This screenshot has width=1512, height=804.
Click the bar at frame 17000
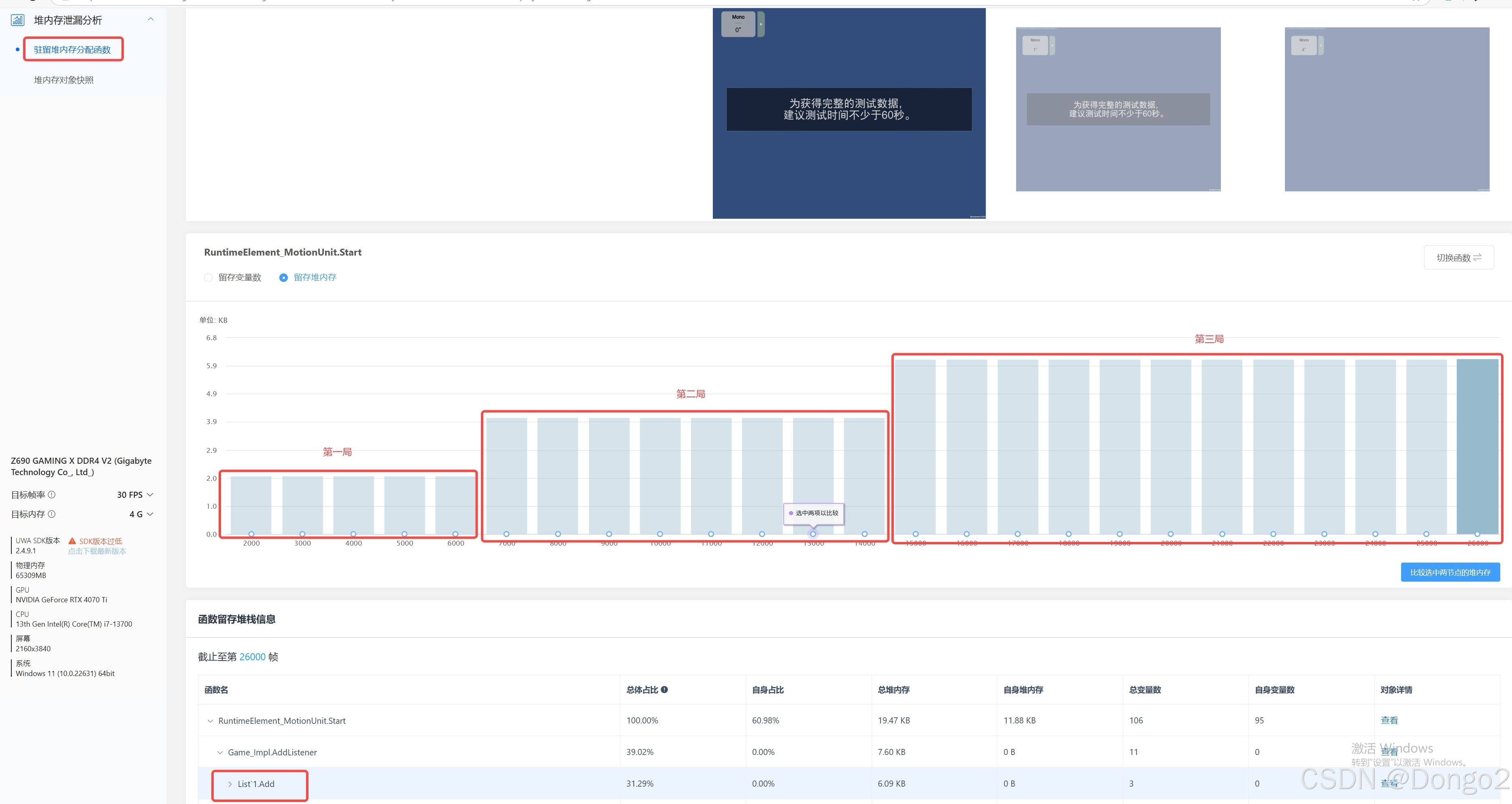tap(1017, 446)
